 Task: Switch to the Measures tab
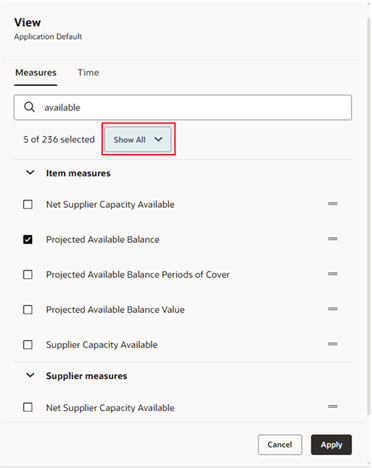coord(36,73)
